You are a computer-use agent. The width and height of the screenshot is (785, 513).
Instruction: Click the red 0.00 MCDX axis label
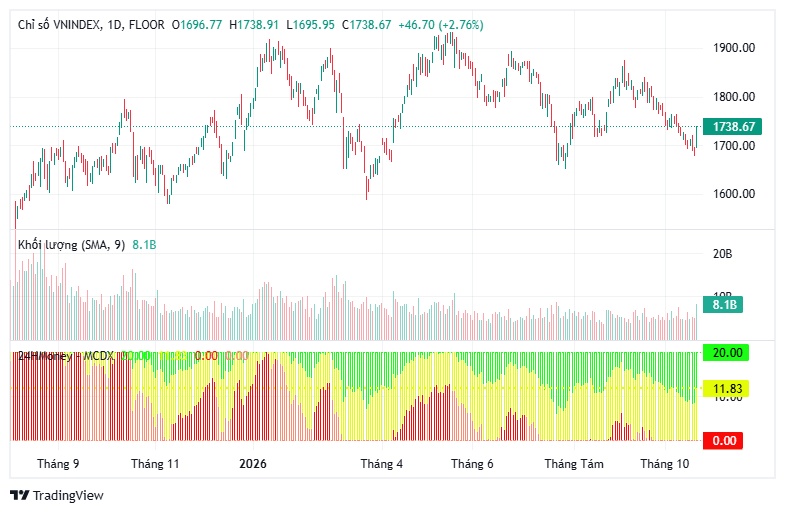pos(723,441)
